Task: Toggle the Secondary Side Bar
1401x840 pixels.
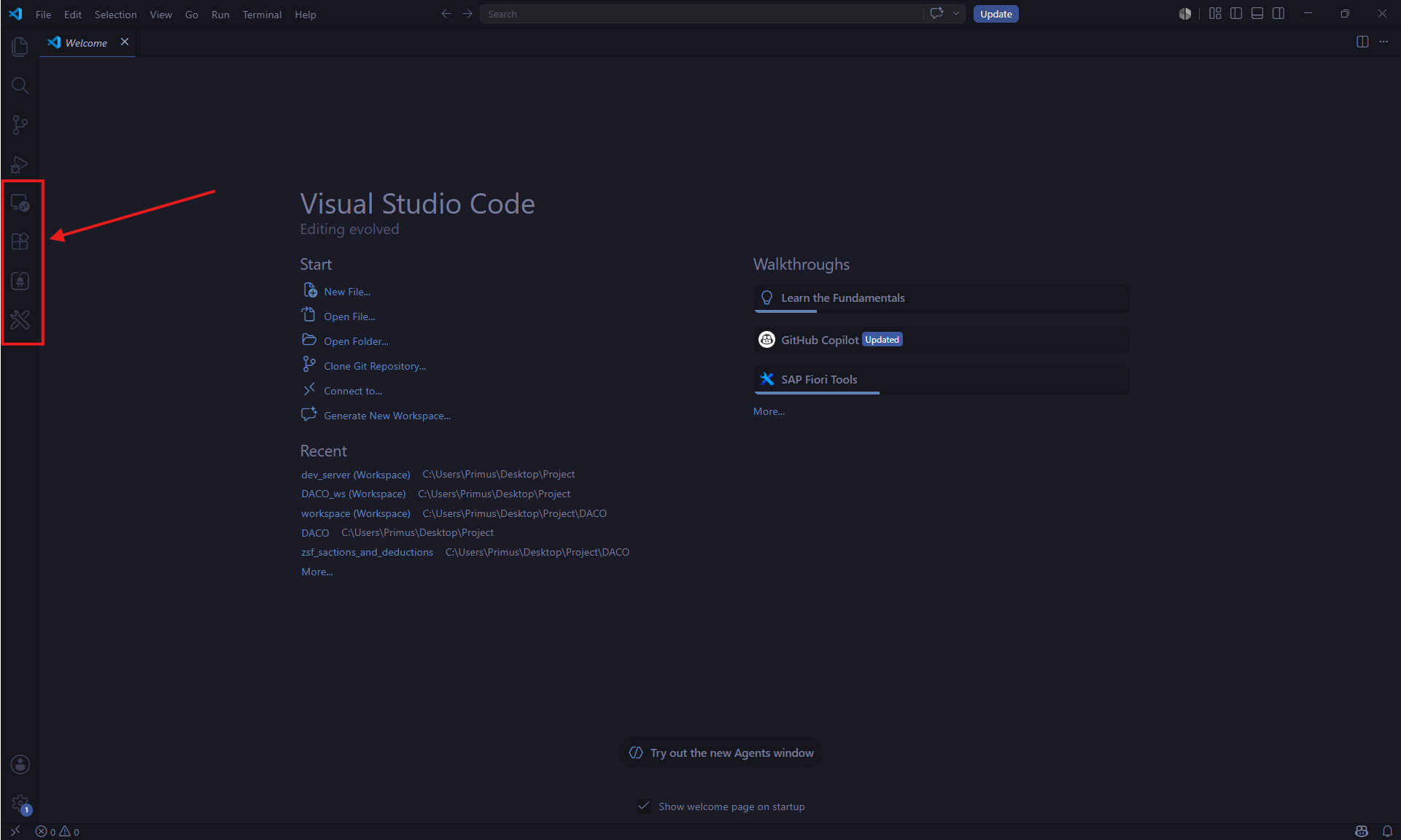Action: coord(1278,13)
